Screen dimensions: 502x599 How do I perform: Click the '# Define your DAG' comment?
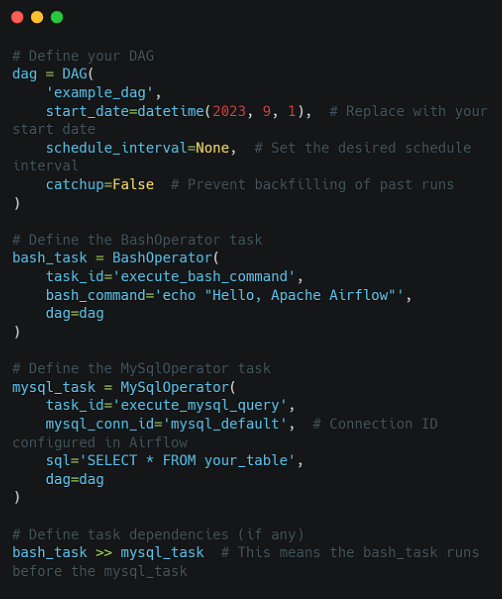tap(83, 56)
